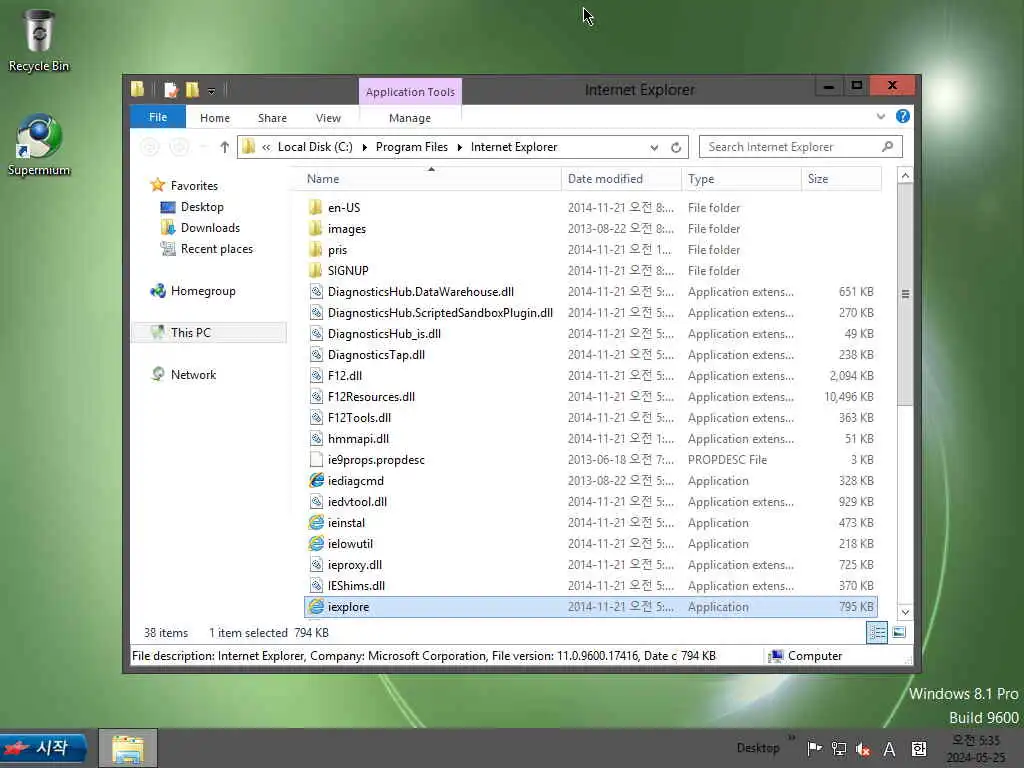Select DiagnosticsHub.ScriptedSandboxPlugin.dll row

pos(591,313)
